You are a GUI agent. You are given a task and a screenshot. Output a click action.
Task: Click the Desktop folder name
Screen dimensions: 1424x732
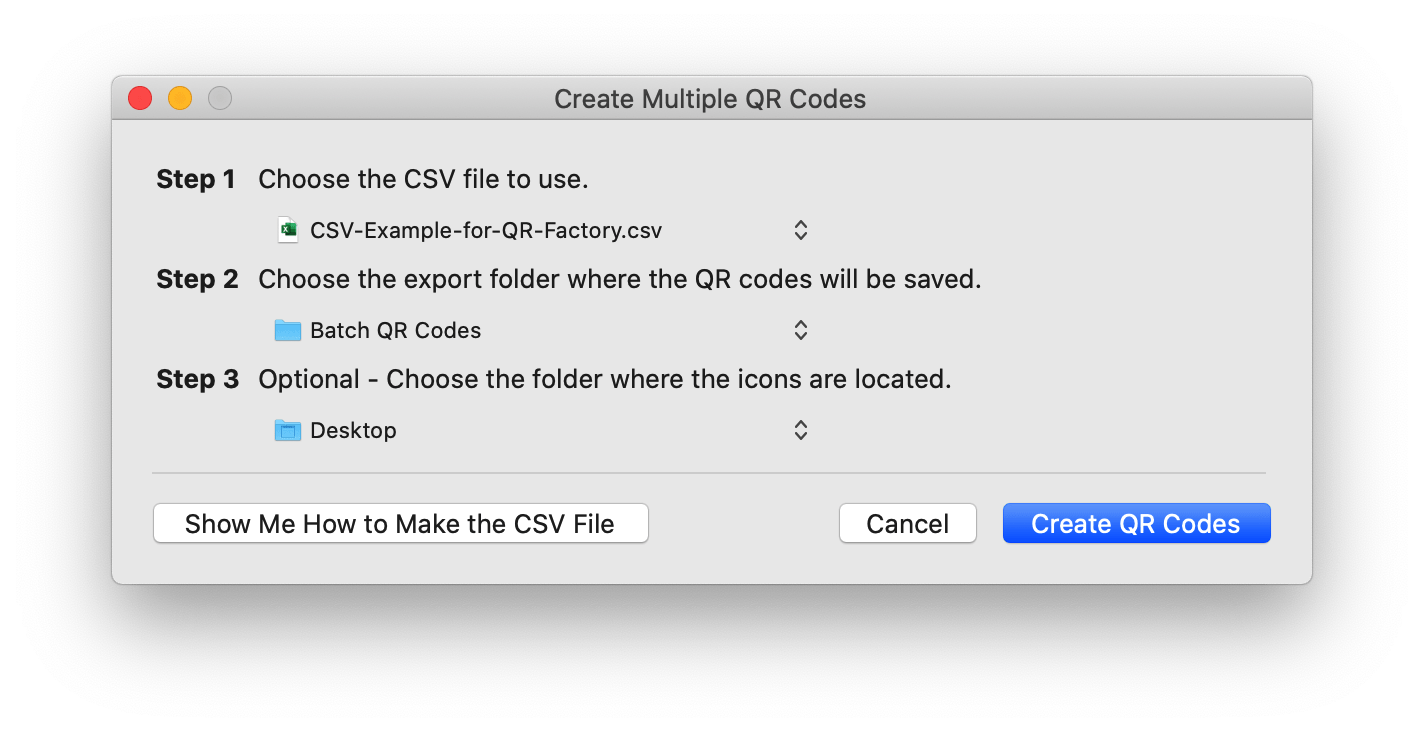[x=353, y=431]
